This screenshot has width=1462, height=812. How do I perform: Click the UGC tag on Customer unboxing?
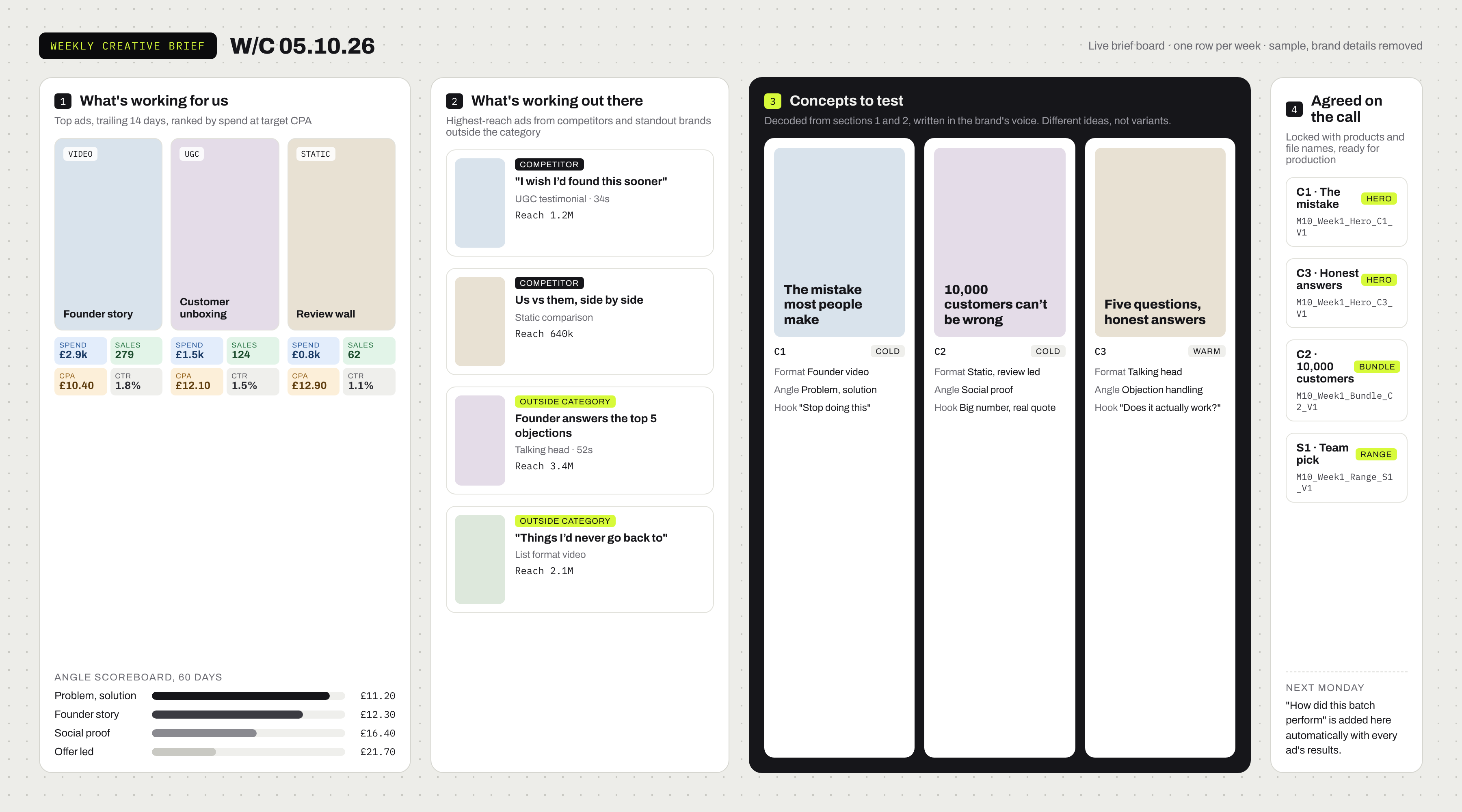coord(192,154)
